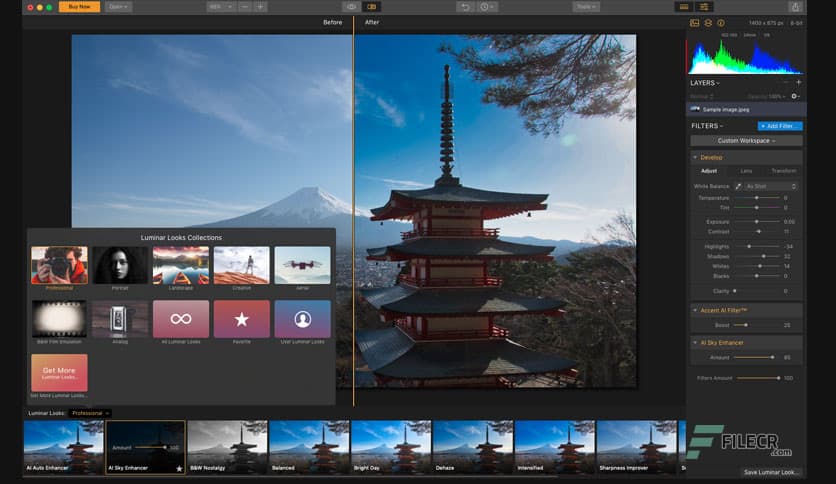Open the Luminar Looks Professional dropdown
Viewport: 836px width, 484px height.
point(90,413)
